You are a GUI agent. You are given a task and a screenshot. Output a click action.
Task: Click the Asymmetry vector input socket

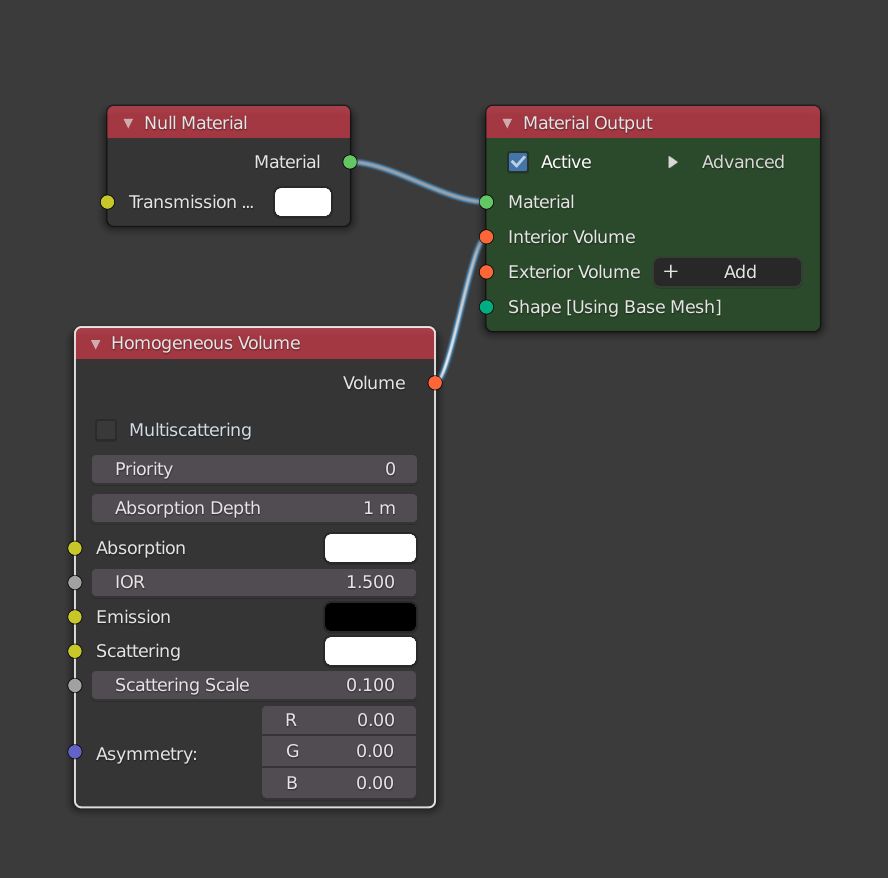tap(75, 752)
